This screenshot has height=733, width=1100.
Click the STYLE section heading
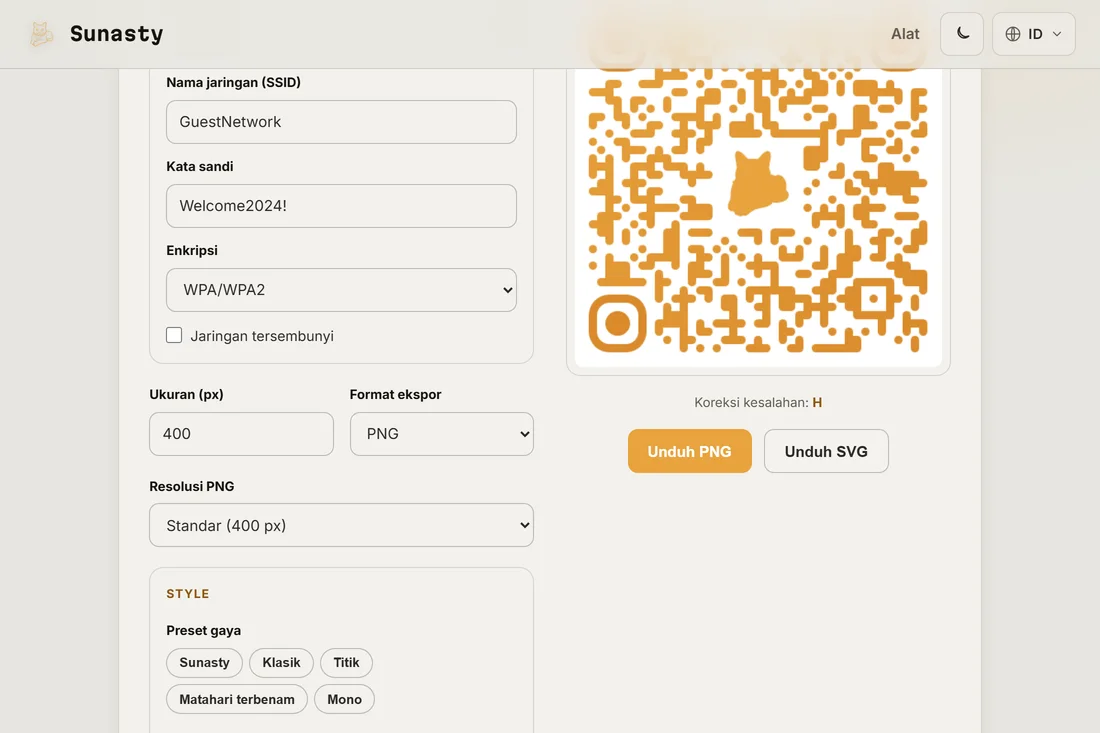(x=188, y=594)
